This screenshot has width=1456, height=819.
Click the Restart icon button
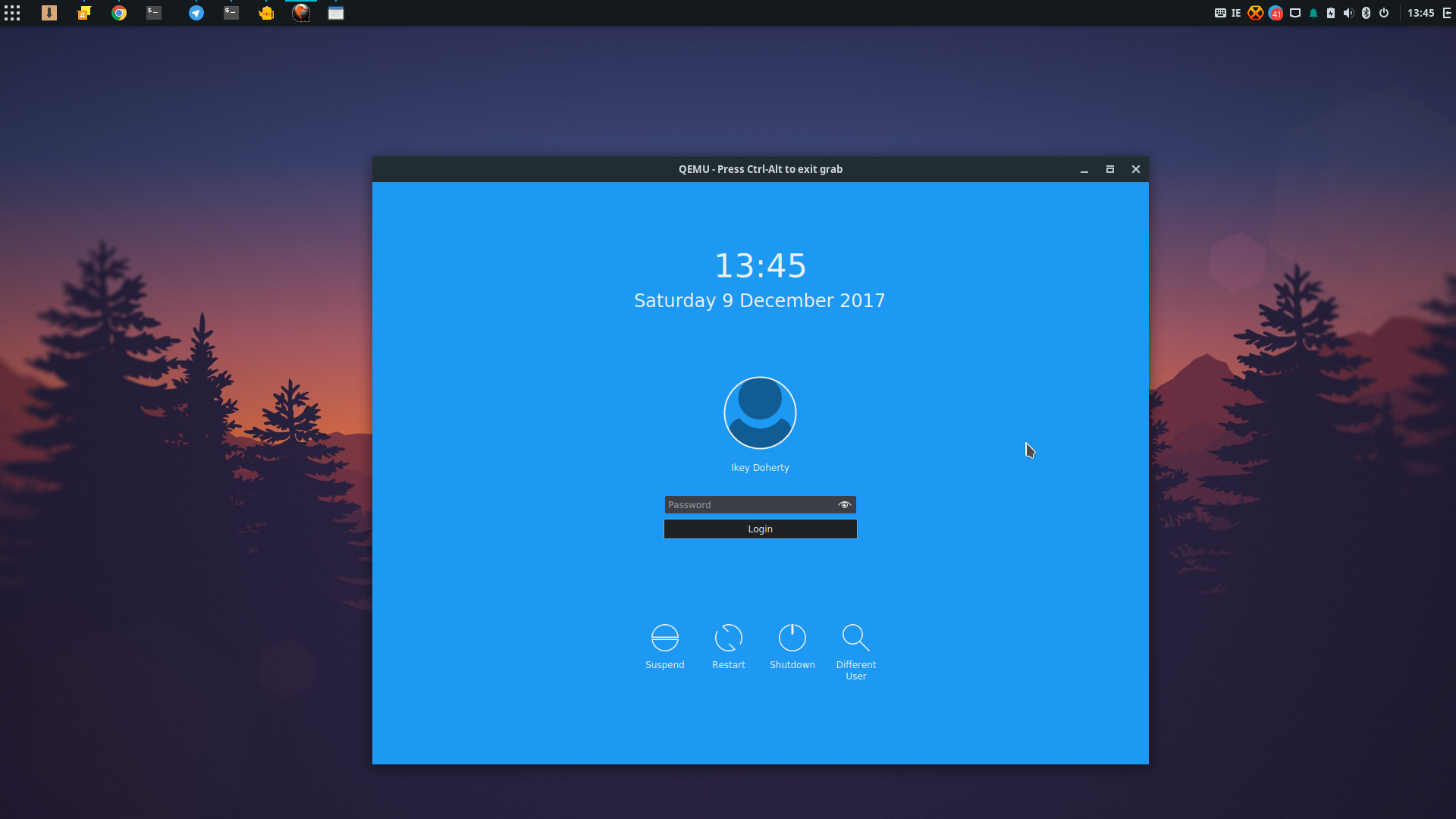point(729,638)
